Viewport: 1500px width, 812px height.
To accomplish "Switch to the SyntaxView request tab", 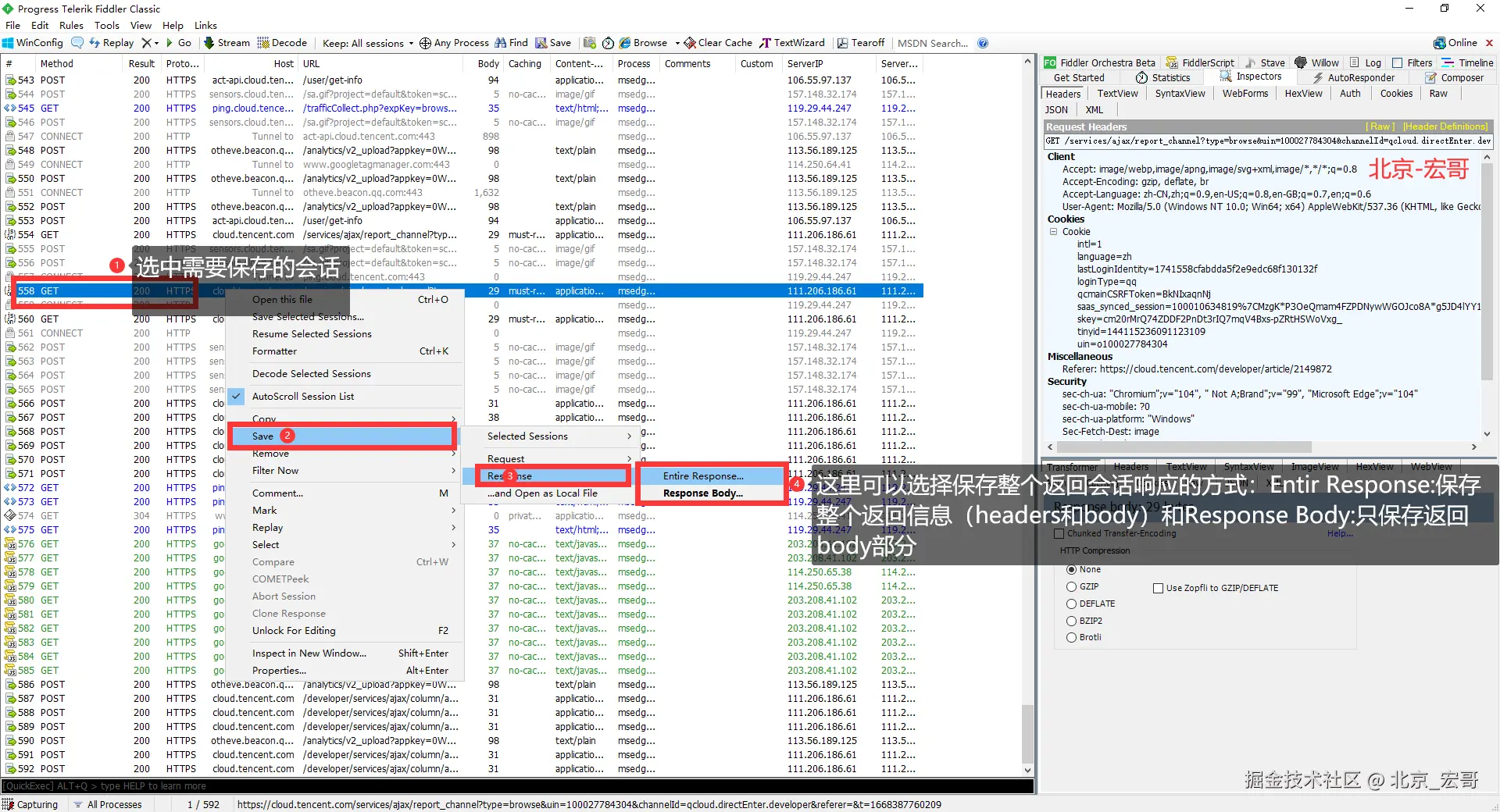I will pyautogui.click(x=1180, y=94).
